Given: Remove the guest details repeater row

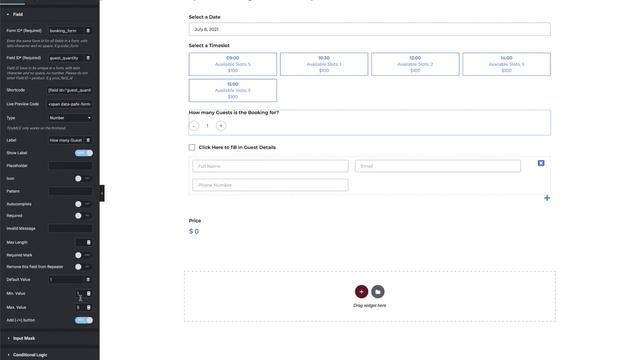Looking at the screenshot, I should 541,163.
